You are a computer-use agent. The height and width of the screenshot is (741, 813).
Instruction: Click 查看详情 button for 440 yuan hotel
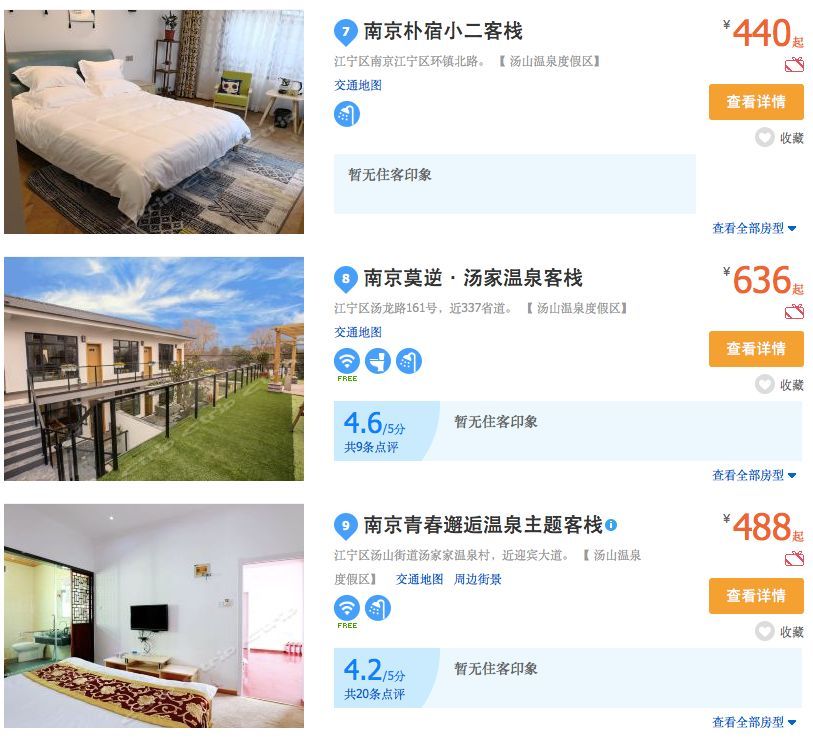pos(756,102)
